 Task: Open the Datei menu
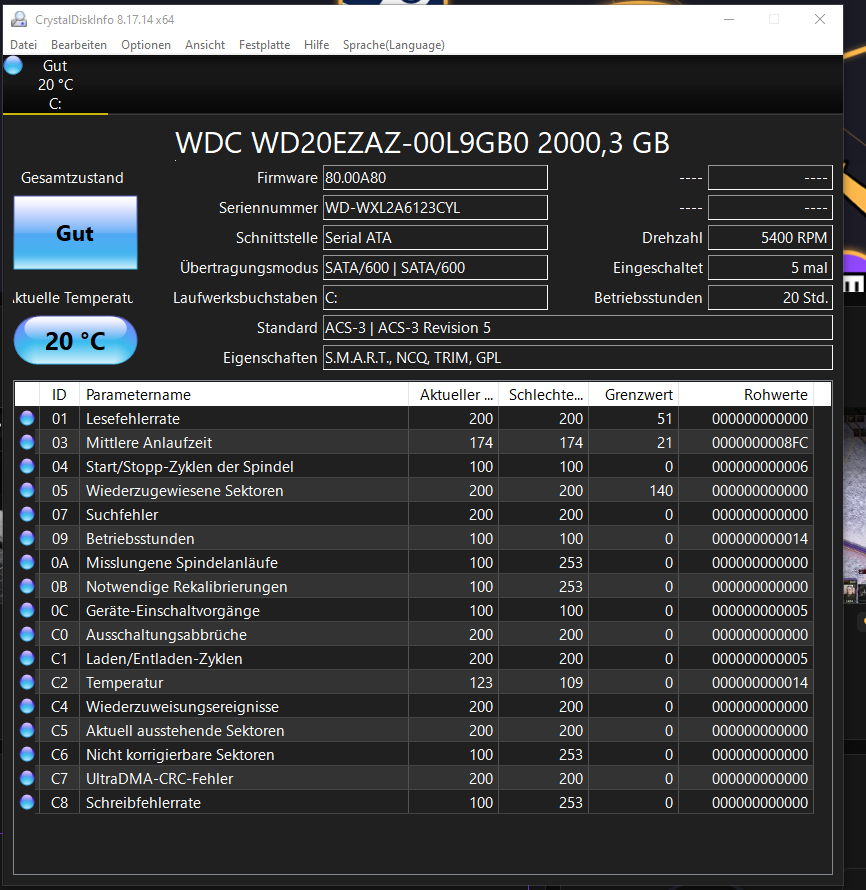point(23,45)
